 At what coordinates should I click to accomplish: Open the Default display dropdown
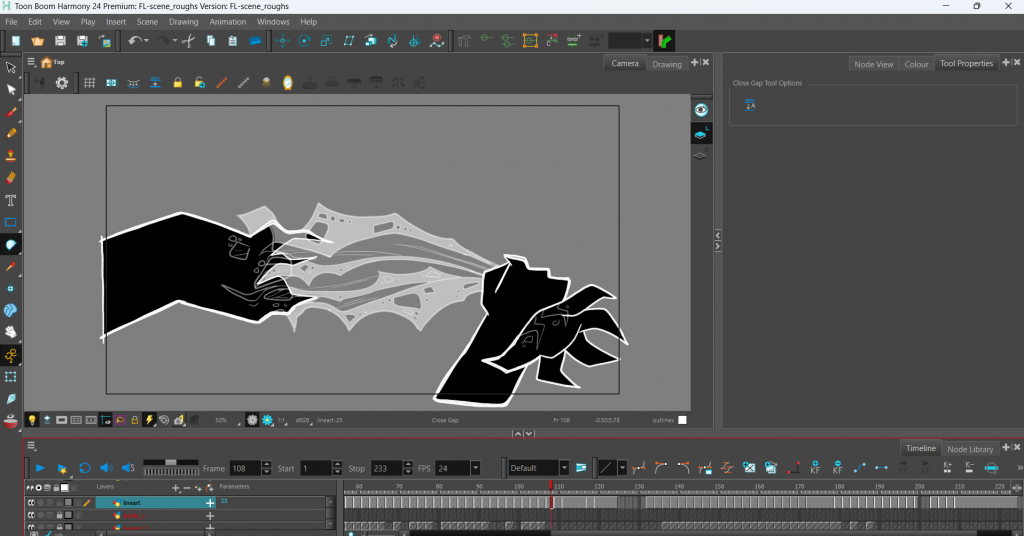(564, 468)
